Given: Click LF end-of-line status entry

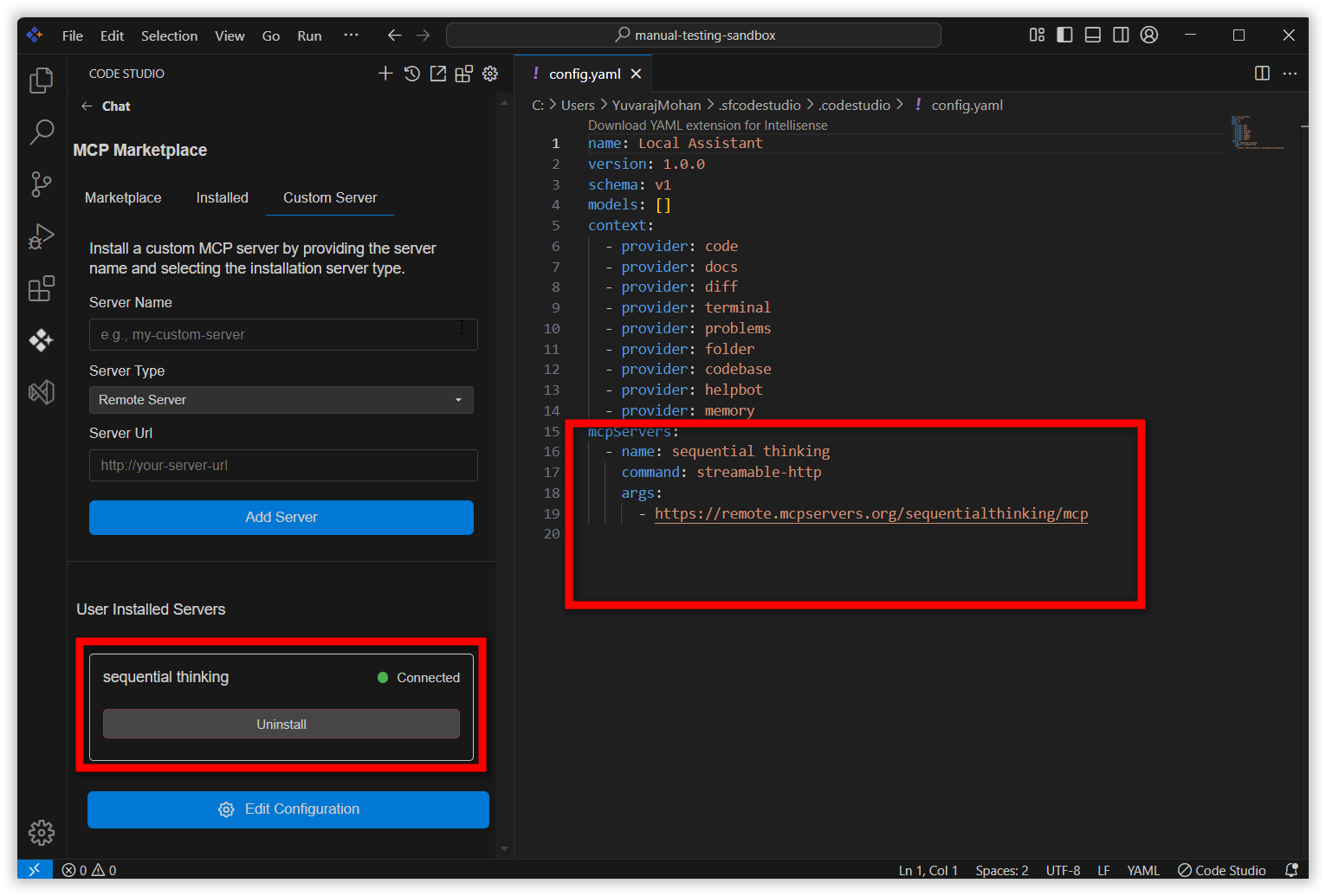Looking at the screenshot, I should pos(1103,870).
